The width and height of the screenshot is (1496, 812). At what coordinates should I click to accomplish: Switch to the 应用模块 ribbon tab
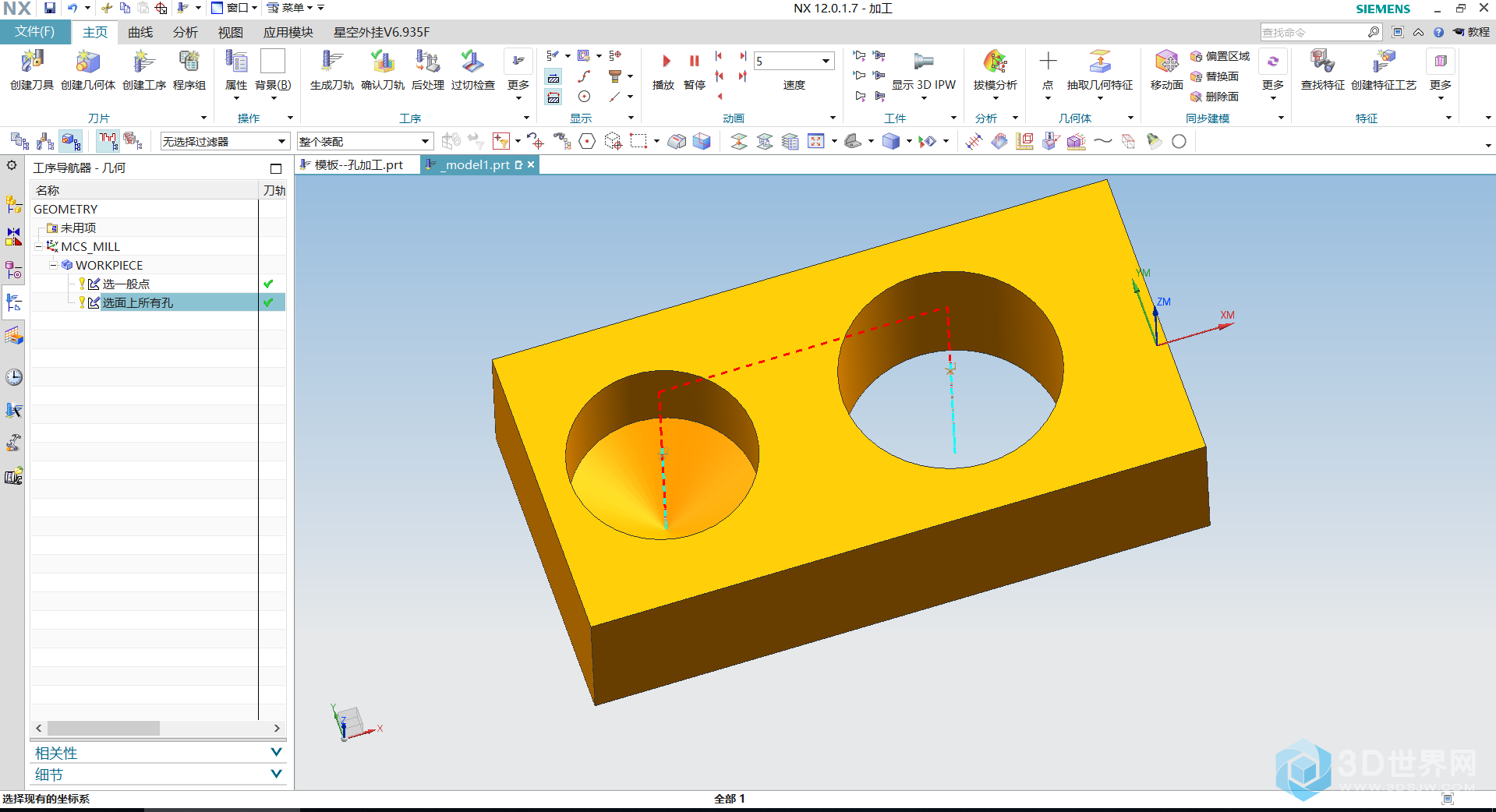click(288, 32)
